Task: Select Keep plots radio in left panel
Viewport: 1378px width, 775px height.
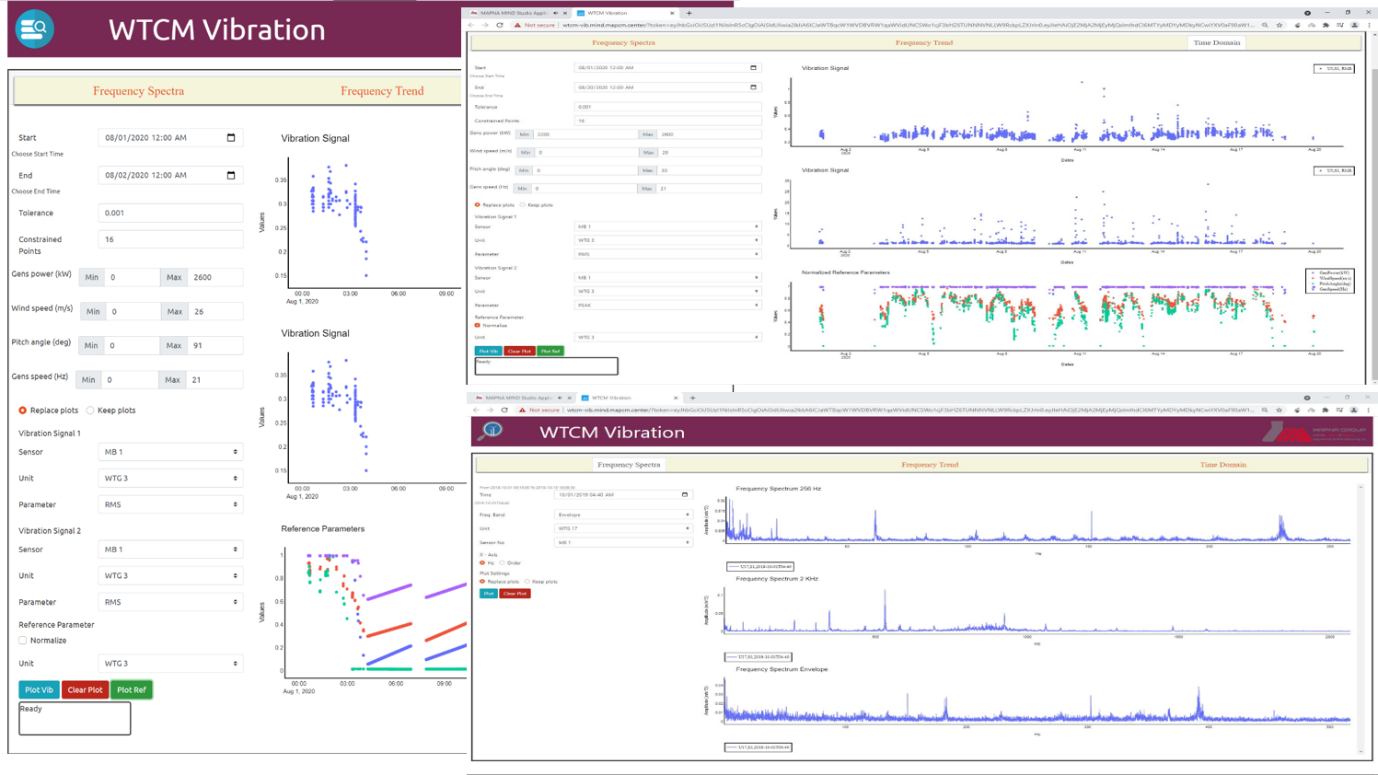Action: tap(90, 410)
